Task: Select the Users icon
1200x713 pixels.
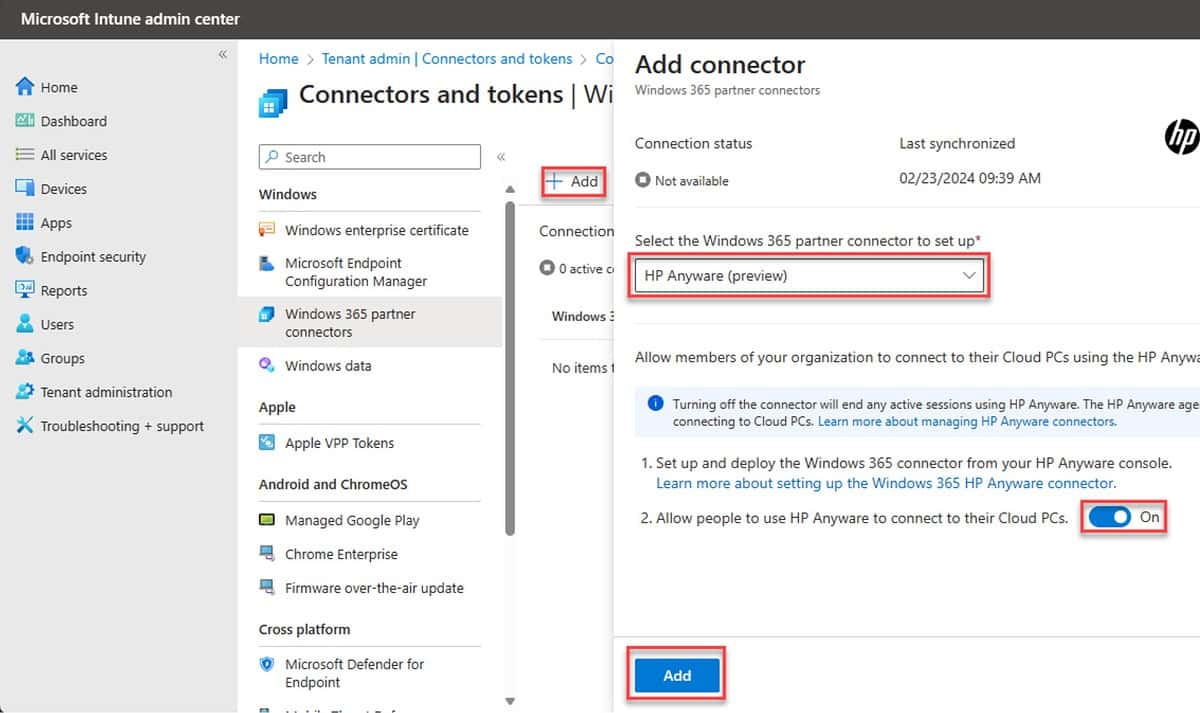Action: pyautogui.click(x=25, y=324)
